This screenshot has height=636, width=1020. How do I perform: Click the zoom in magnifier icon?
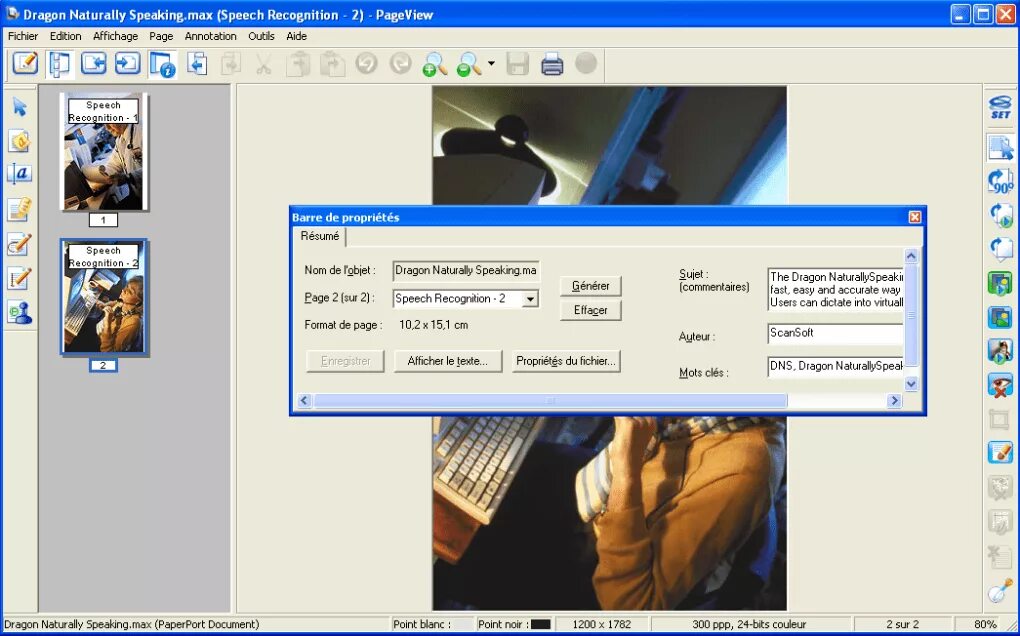434,64
